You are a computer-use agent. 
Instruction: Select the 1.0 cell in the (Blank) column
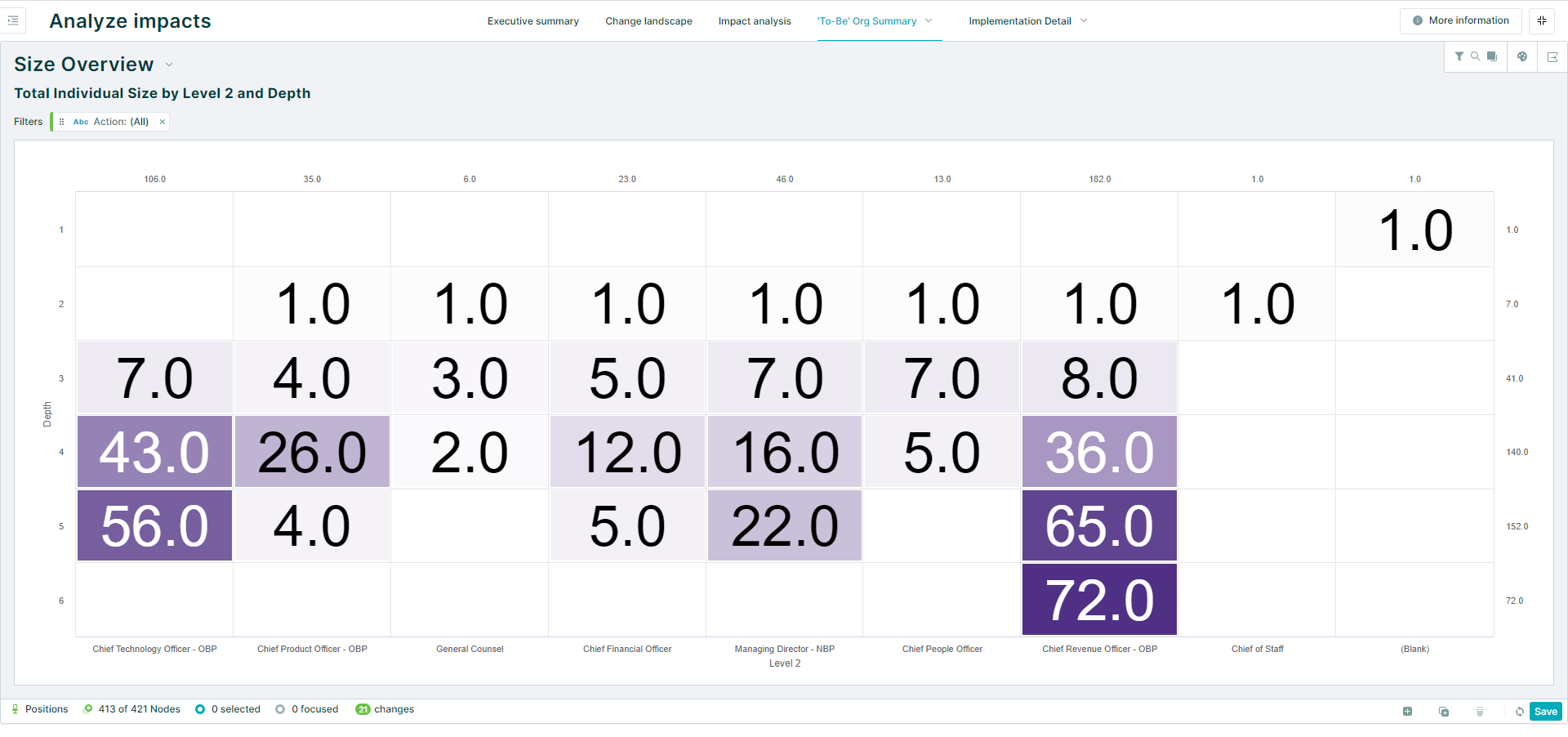[1415, 230]
